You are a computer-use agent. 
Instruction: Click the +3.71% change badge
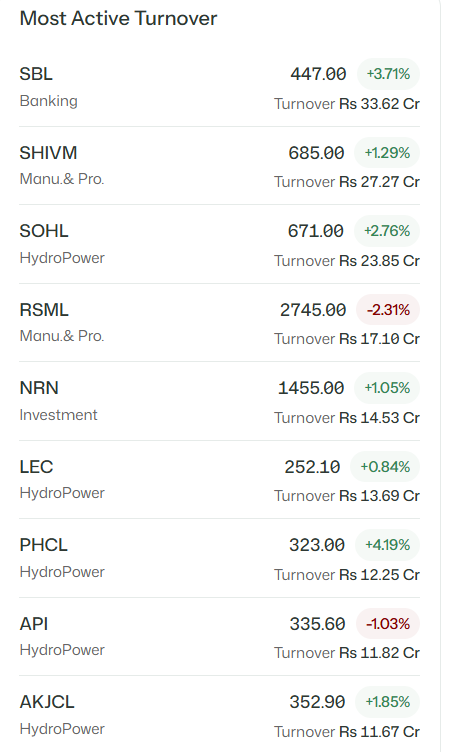click(x=388, y=74)
